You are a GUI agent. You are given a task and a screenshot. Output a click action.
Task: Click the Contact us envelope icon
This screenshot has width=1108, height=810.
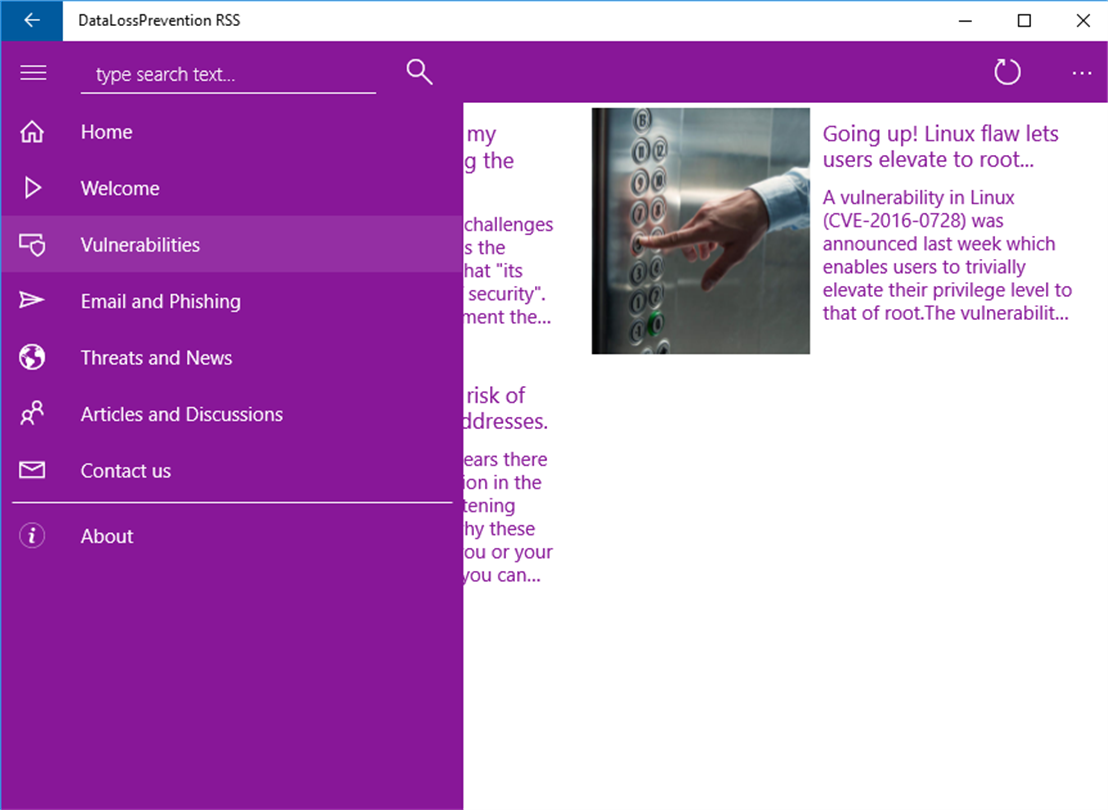coord(32,470)
